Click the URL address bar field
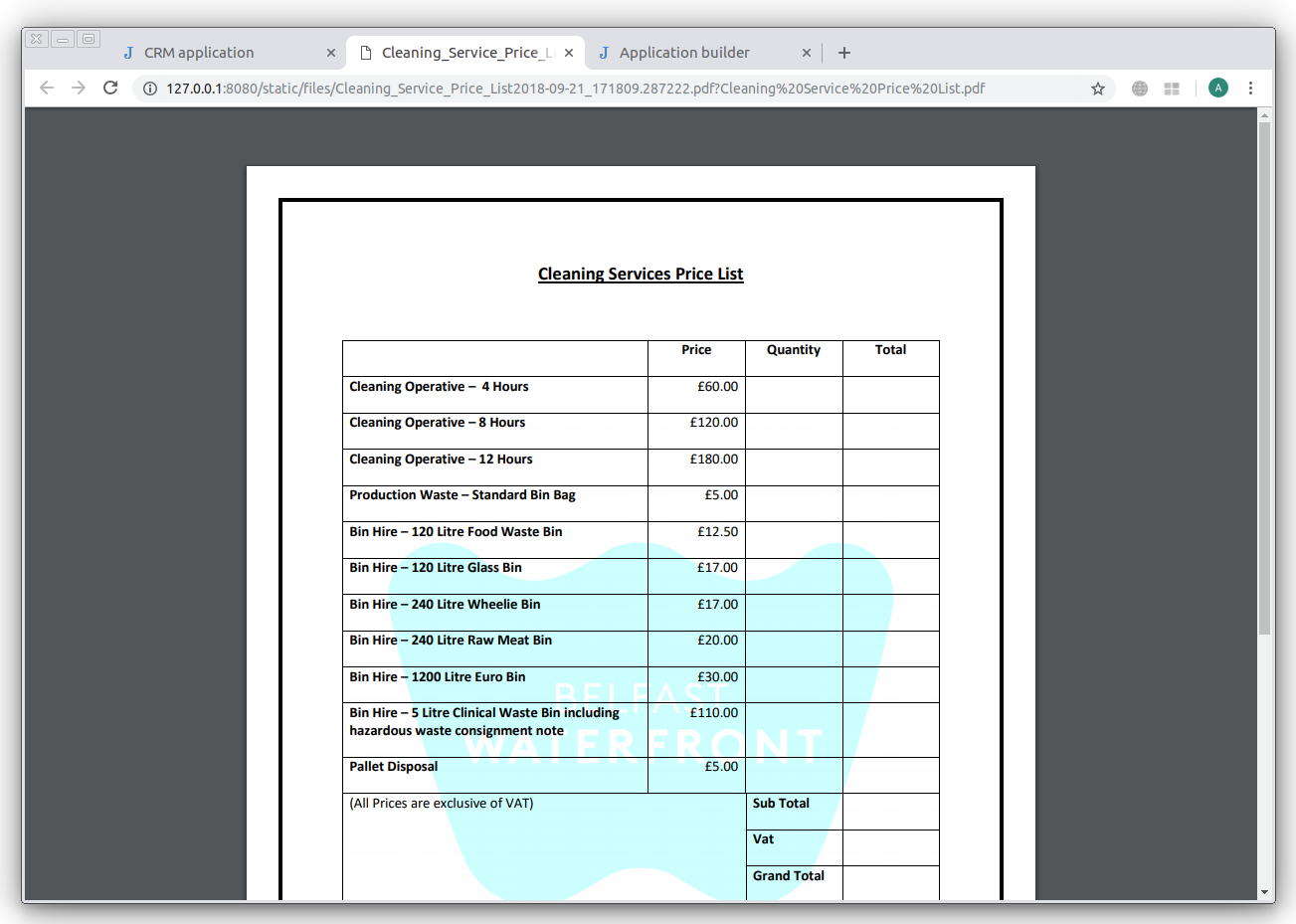 click(x=597, y=89)
